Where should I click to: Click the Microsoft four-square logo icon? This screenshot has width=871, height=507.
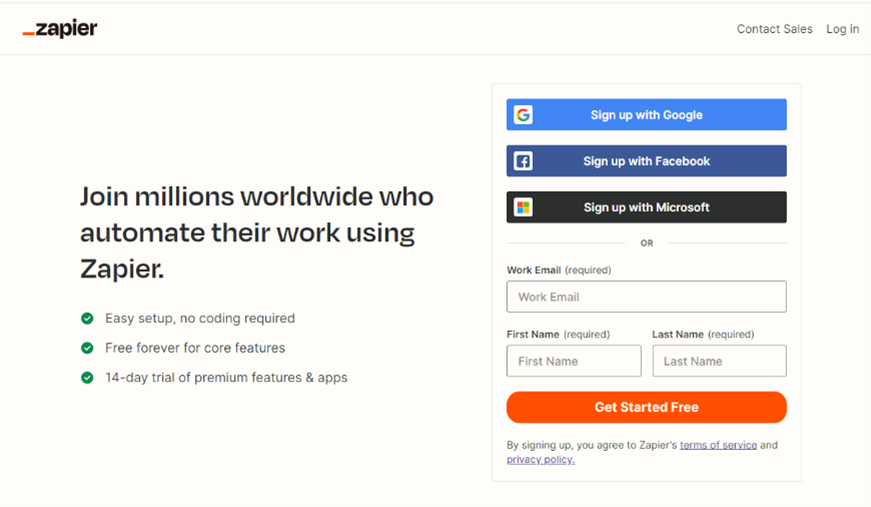point(523,207)
